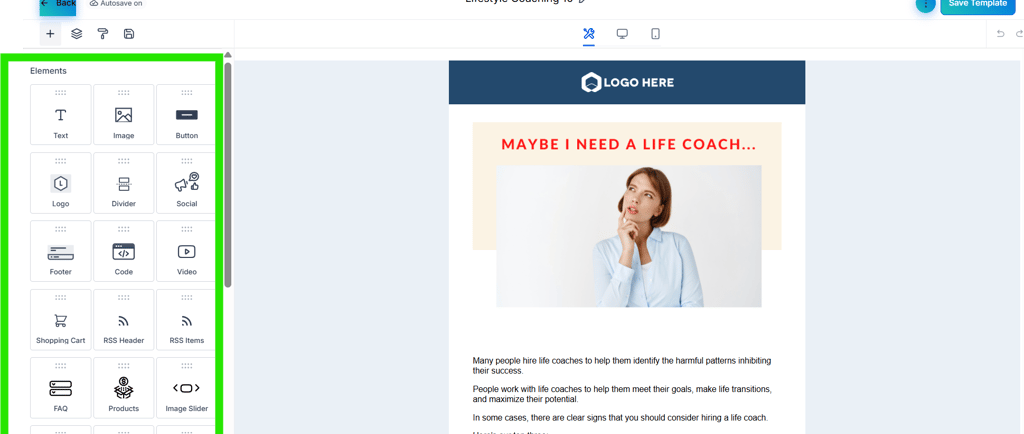
Task: Click the undo arrow
Action: pyautogui.click(x=1000, y=34)
